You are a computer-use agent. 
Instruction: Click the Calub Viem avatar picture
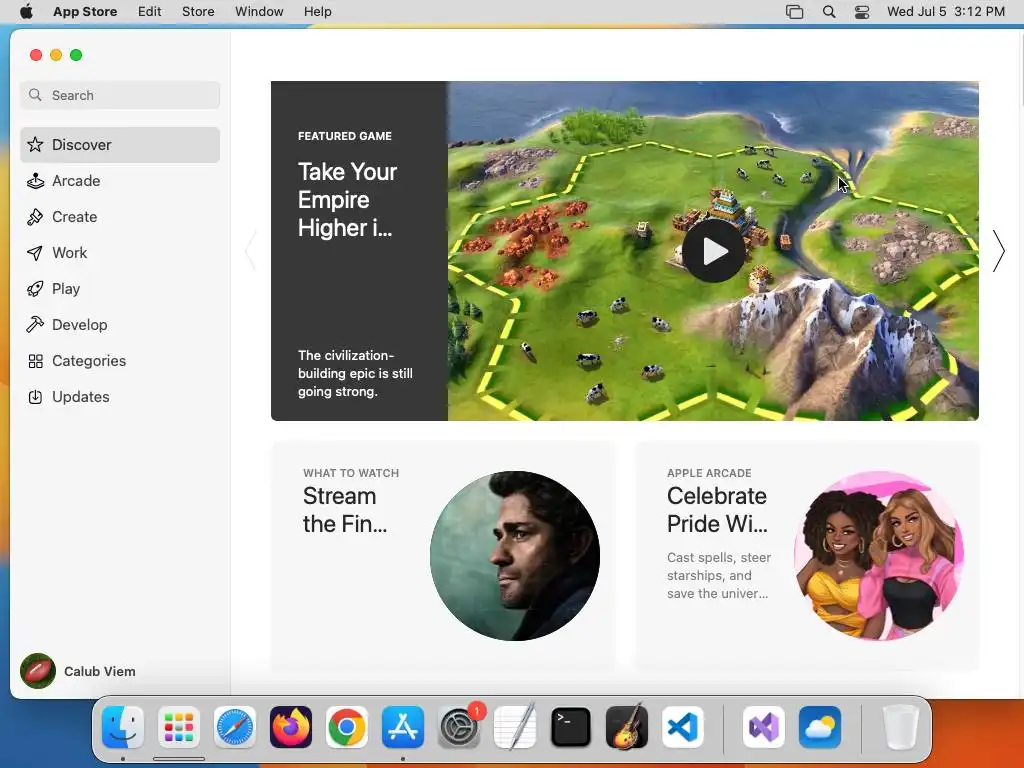(x=38, y=671)
